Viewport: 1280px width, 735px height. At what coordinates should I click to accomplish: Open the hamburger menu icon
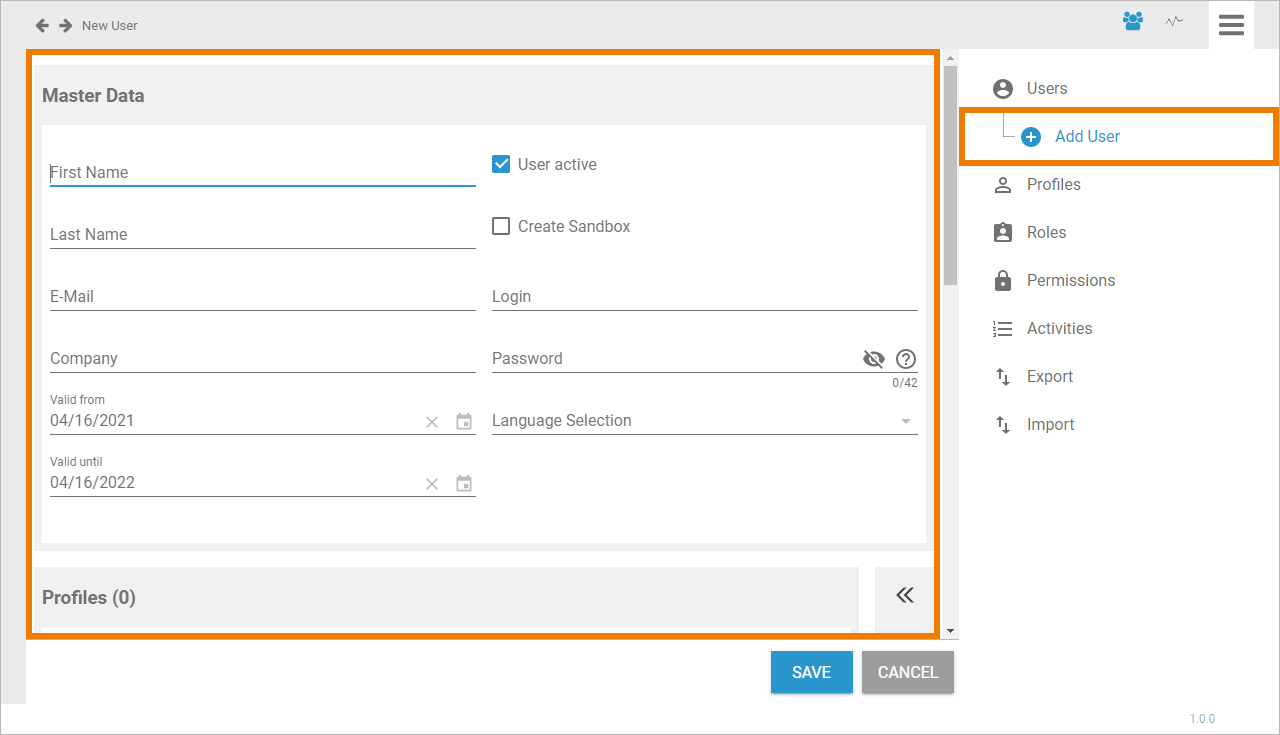pyautogui.click(x=1231, y=25)
